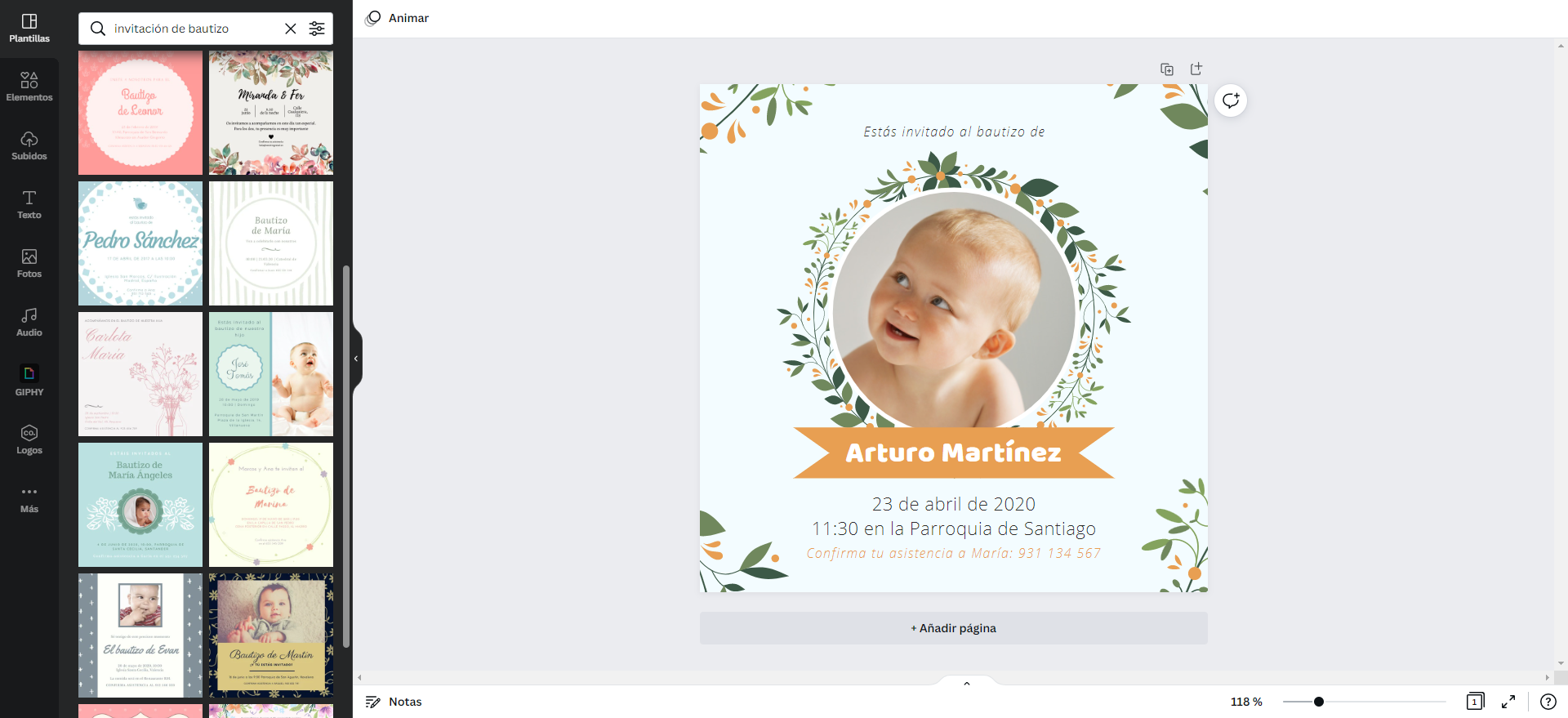1568x718 pixels.
Task: Select '11:30 en la Parroquia de Santiago' text
Action: tap(954, 528)
